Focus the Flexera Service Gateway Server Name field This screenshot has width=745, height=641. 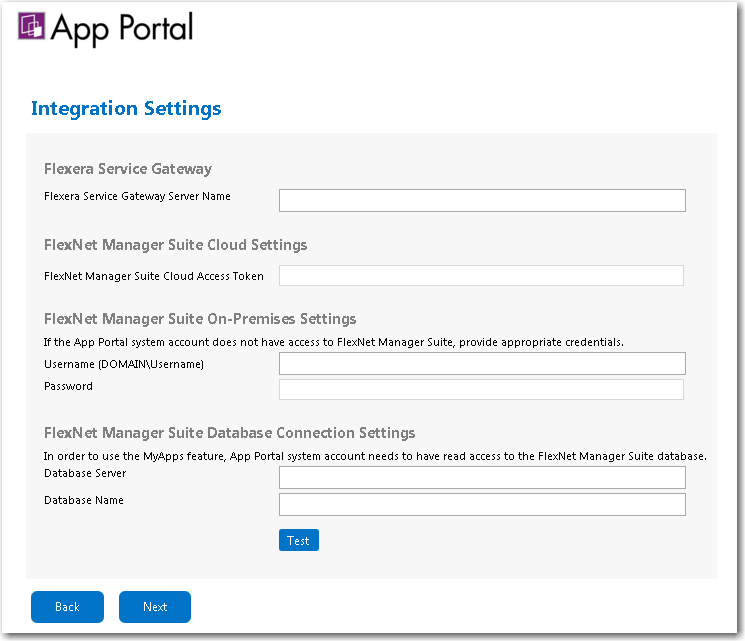pyautogui.click(x=482, y=201)
